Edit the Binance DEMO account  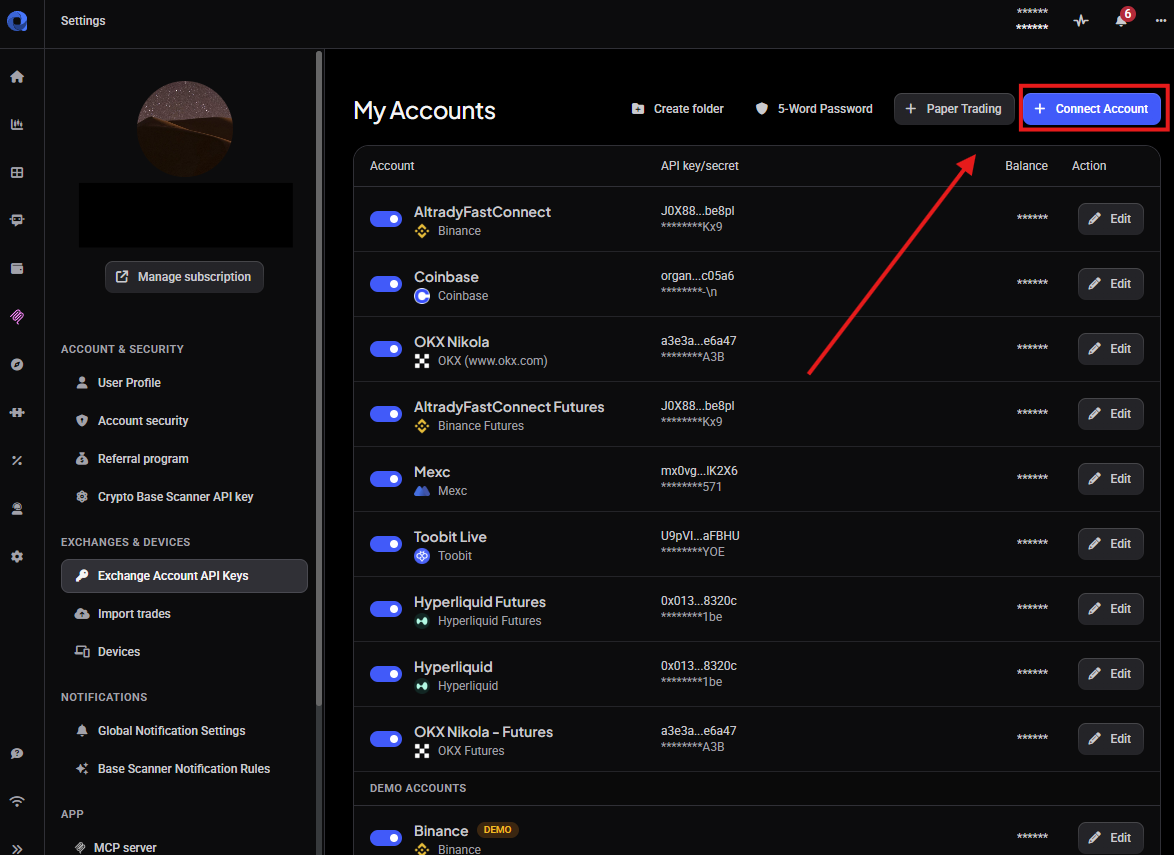tap(1110, 838)
